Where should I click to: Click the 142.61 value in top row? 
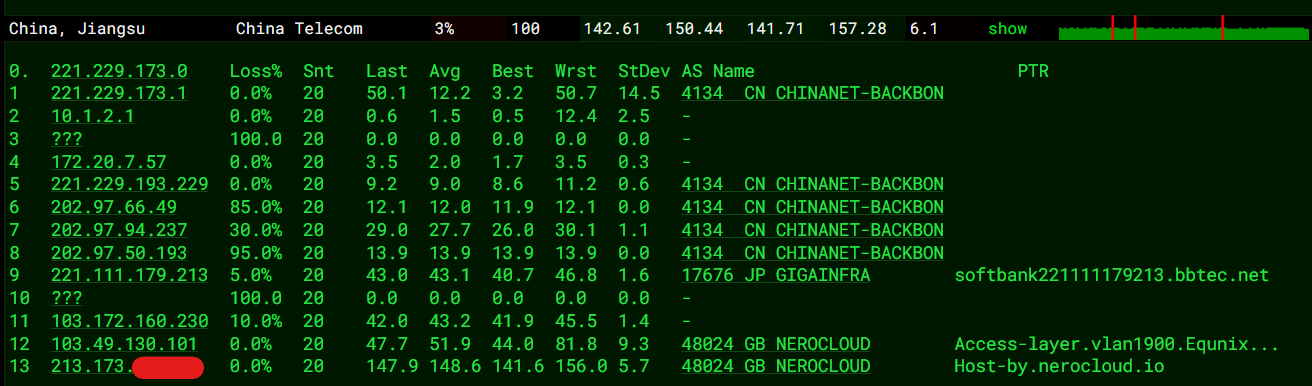(611, 29)
